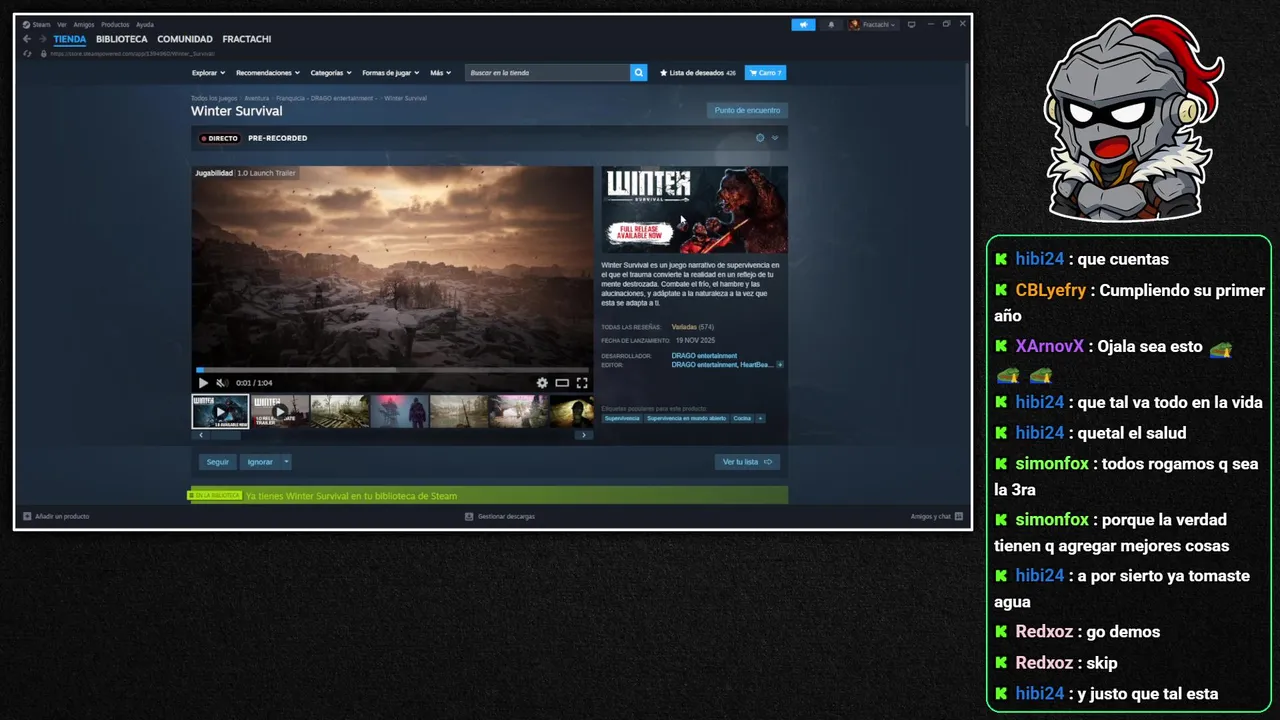Unmute the trailer via speaker icon
1280x720 pixels.
tap(222, 383)
